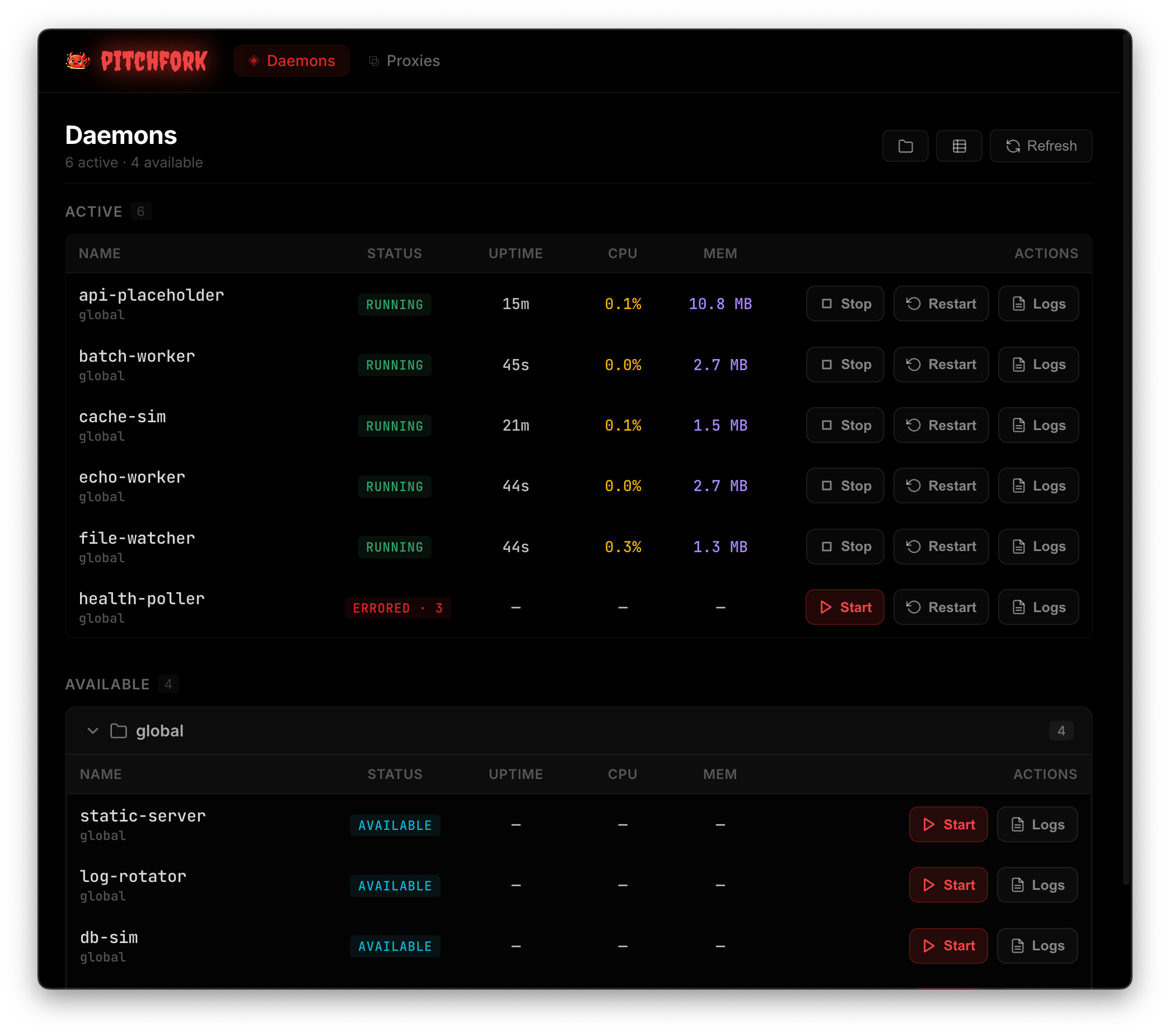Select the log-rotator daemon name

(133, 876)
